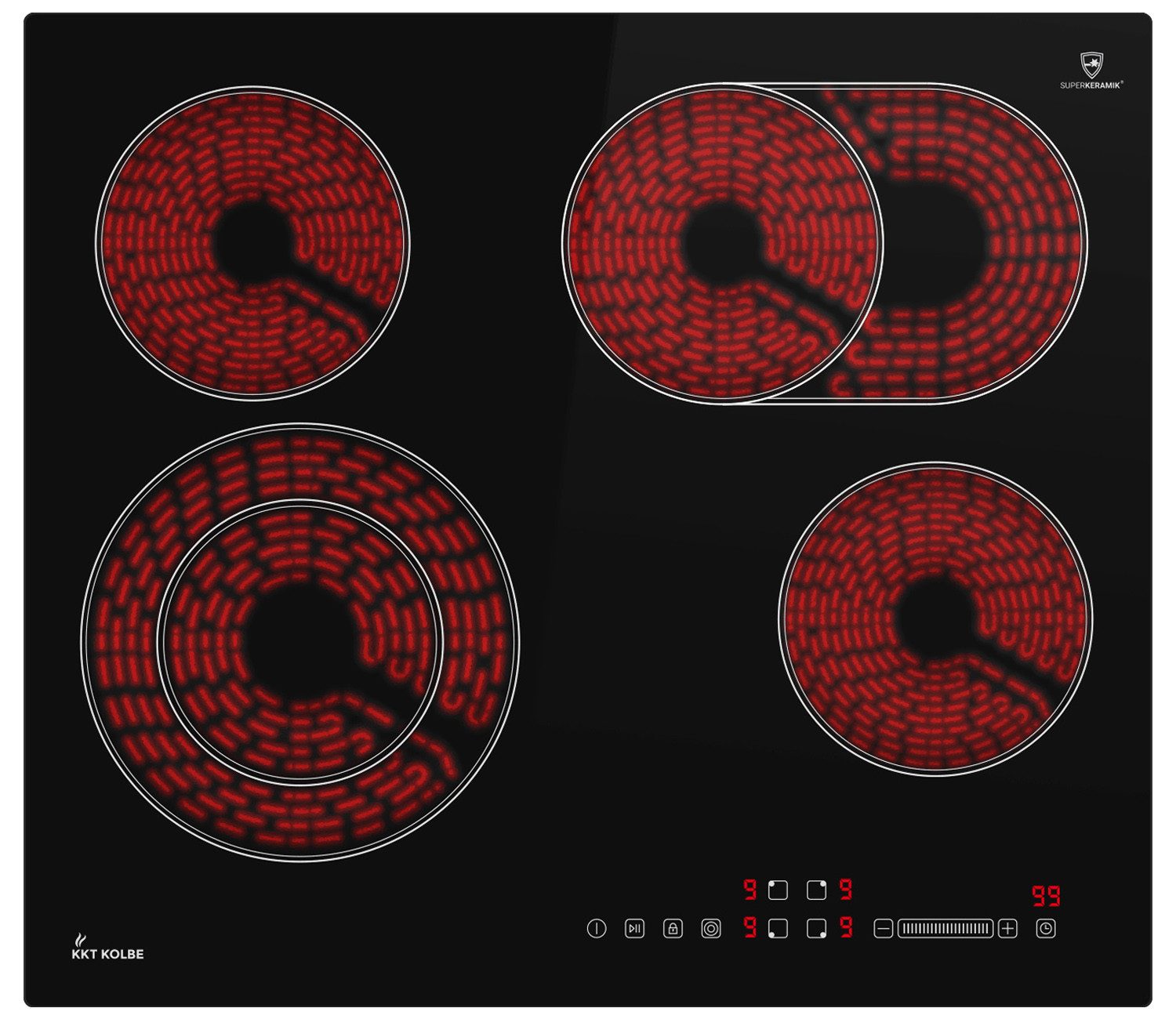Touch the bottom-right round heating zone
Image resolution: width=1176 pixels, height=1019 pixels.
coord(935,618)
